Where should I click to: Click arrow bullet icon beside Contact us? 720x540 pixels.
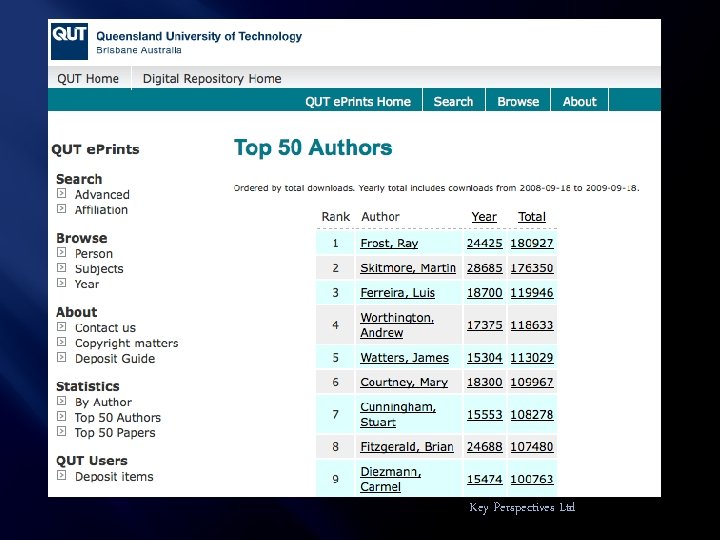pyautogui.click(x=62, y=326)
